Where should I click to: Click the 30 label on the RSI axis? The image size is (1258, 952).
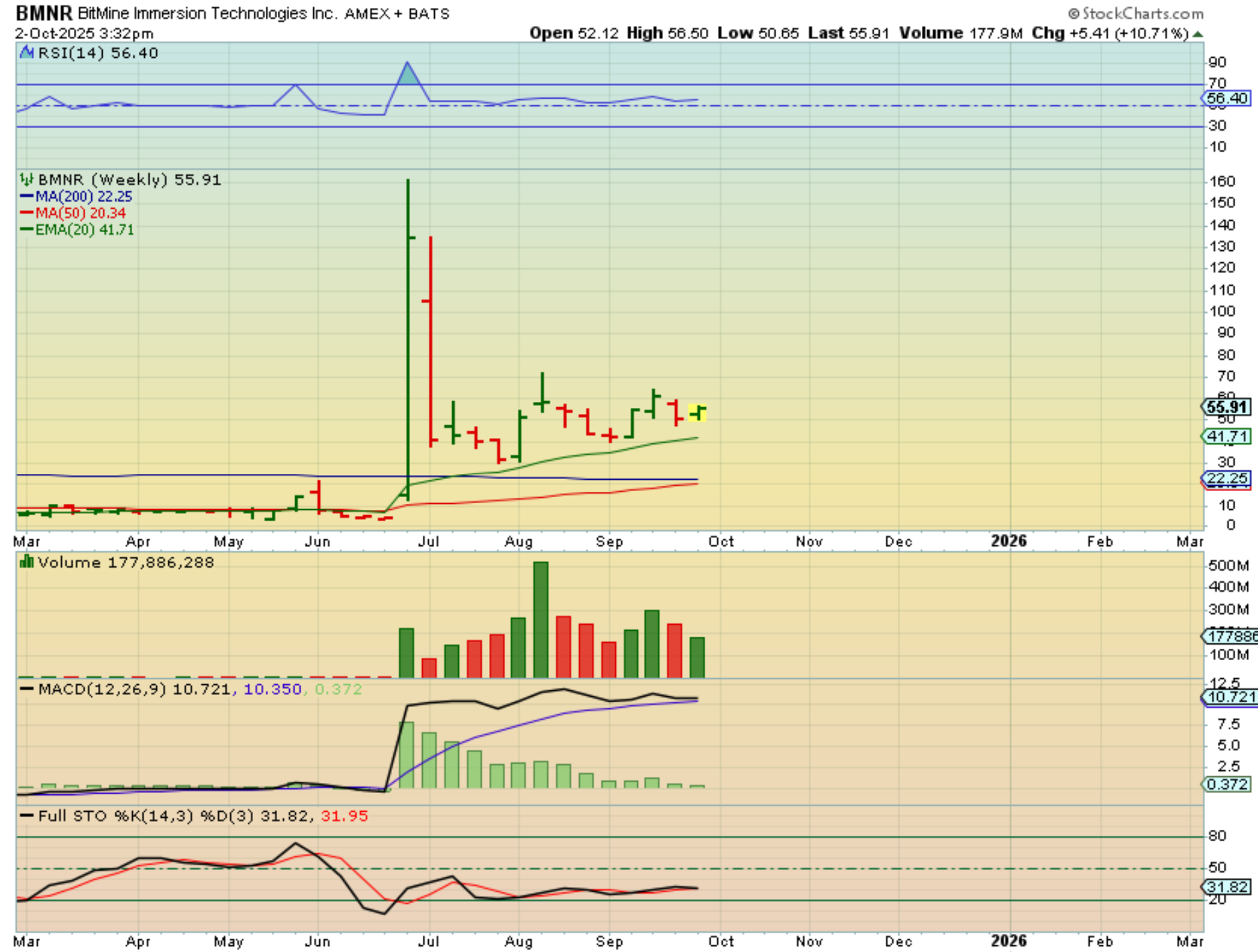1218,125
